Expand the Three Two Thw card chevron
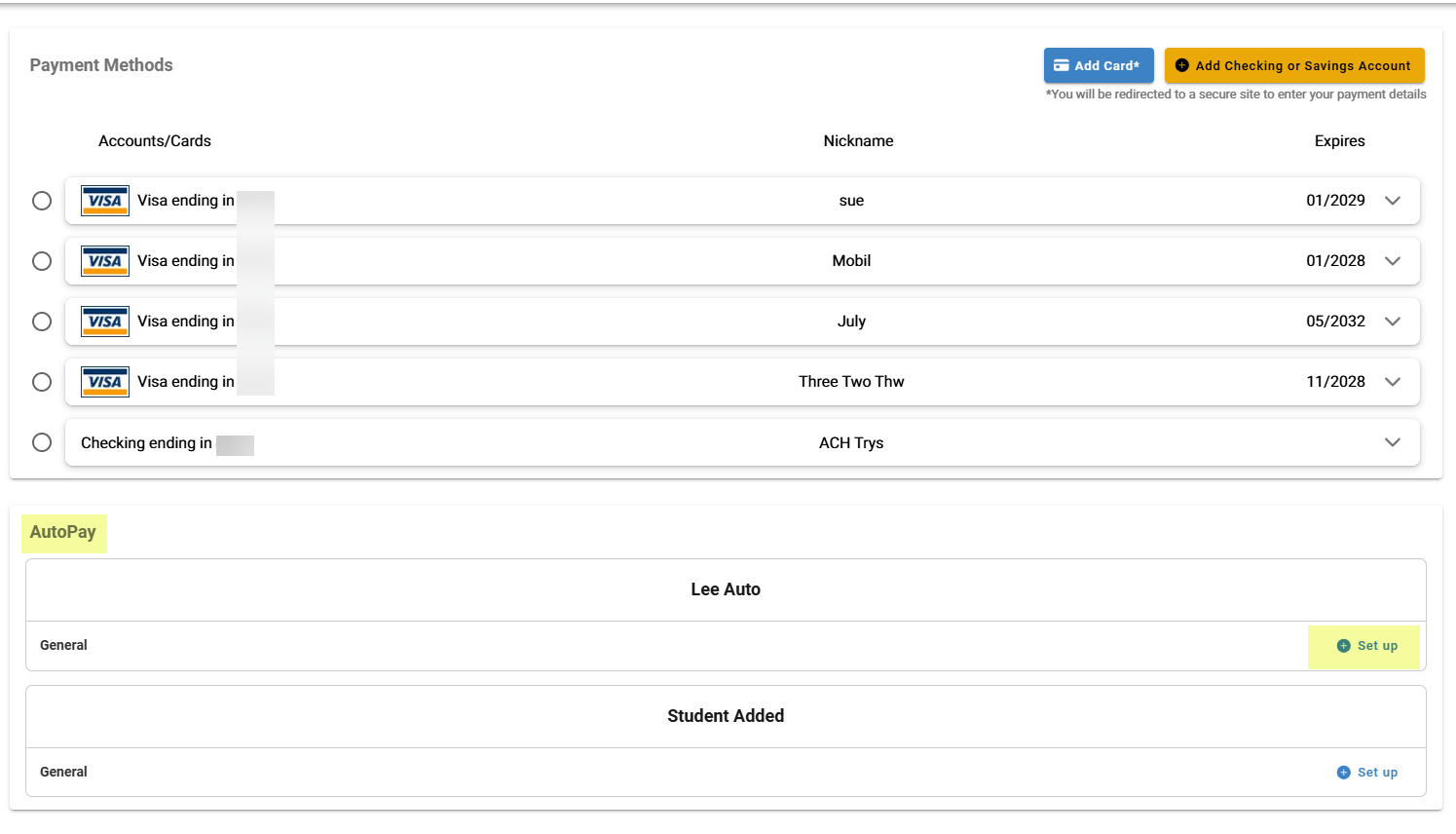The width and height of the screenshot is (1456, 834). point(1392,382)
